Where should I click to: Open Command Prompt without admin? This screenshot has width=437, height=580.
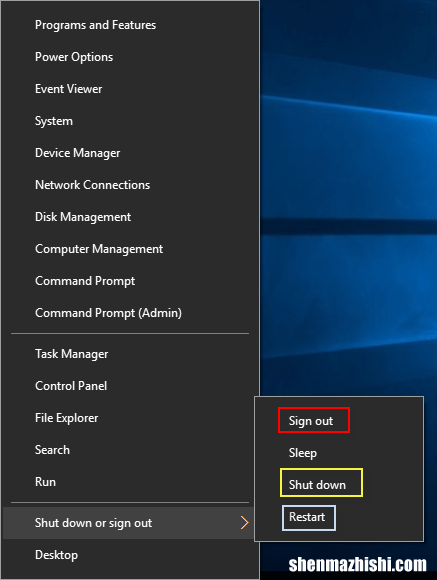[x=130, y=281]
